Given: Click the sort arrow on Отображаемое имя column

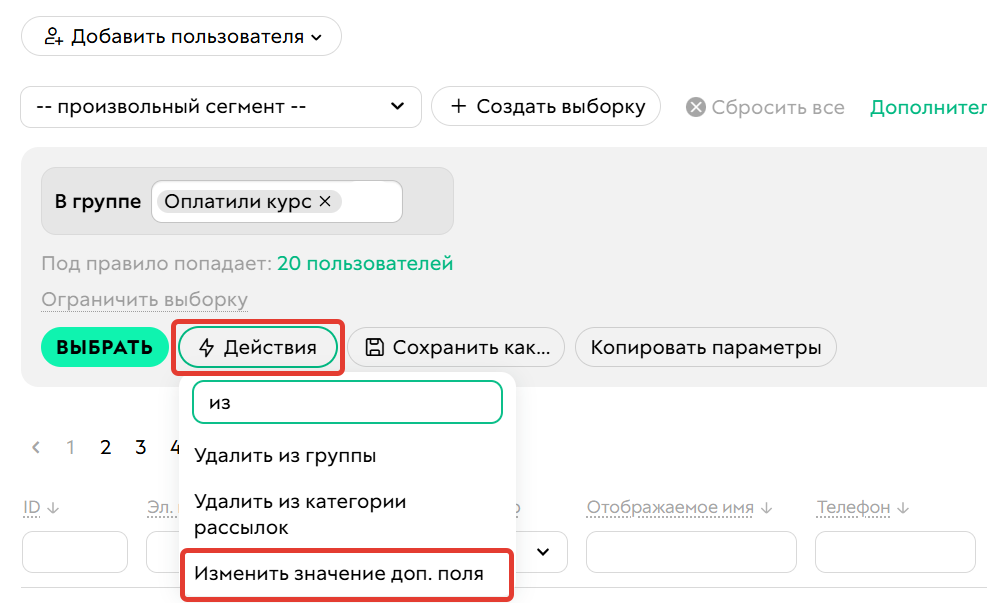Looking at the screenshot, I should point(765,507).
